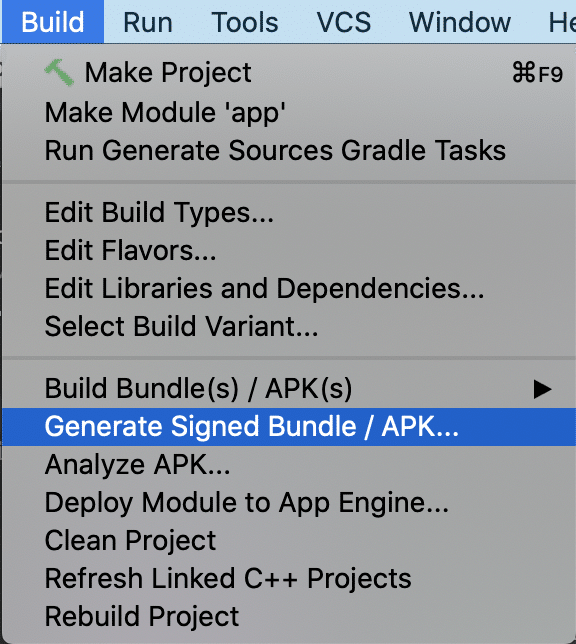Open the Run menu
This screenshot has height=644, width=576.
[x=148, y=22]
